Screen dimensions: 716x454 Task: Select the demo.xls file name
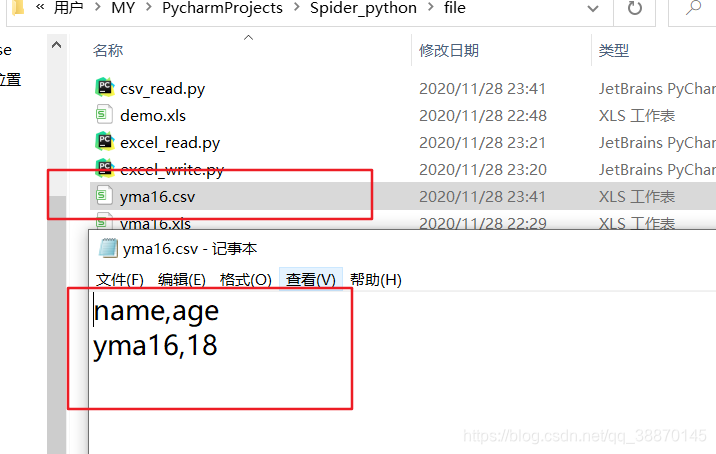click(153, 116)
